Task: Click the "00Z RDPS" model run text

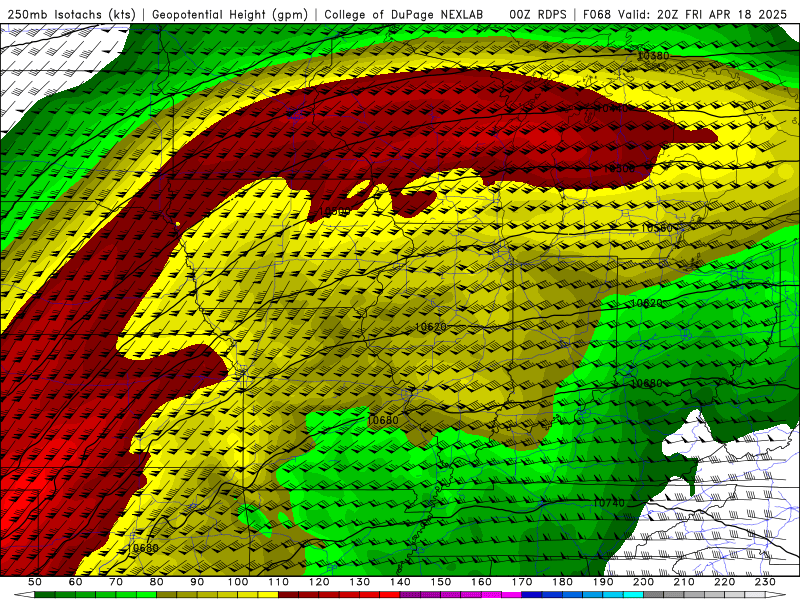Action: [x=538, y=14]
